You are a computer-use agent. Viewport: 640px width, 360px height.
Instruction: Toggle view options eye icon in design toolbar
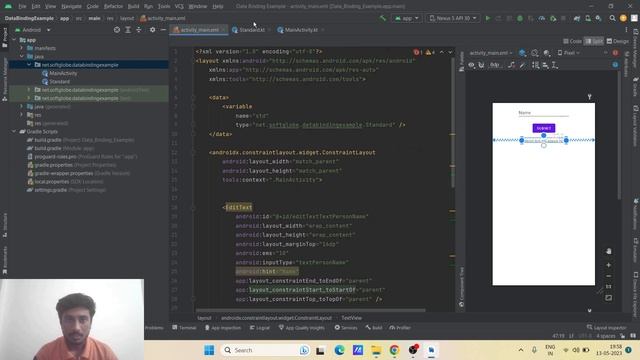[471, 65]
